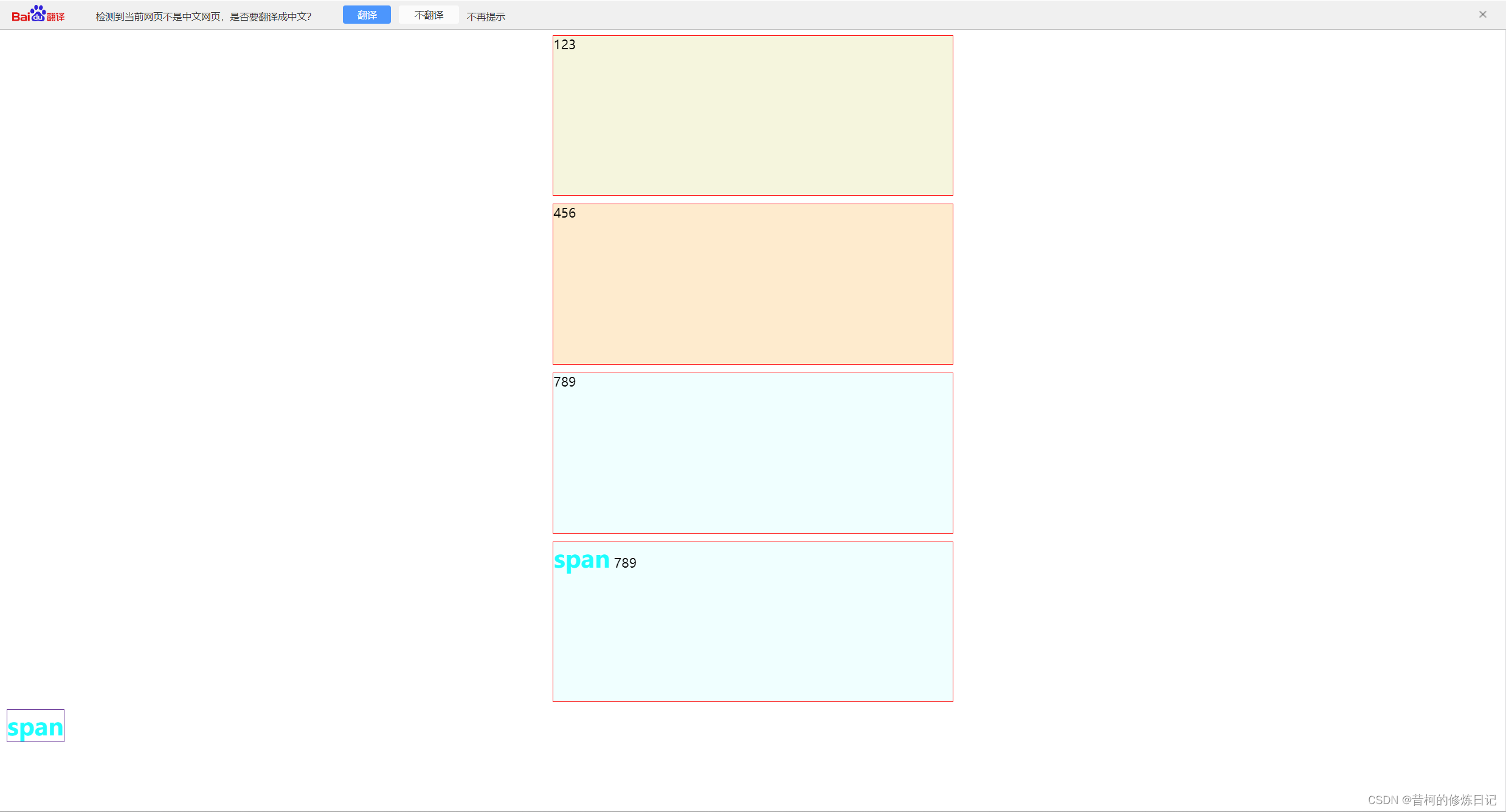This screenshot has height=812, width=1506.
Task: Click the 不翻译 don't translate button
Action: [429, 15]
